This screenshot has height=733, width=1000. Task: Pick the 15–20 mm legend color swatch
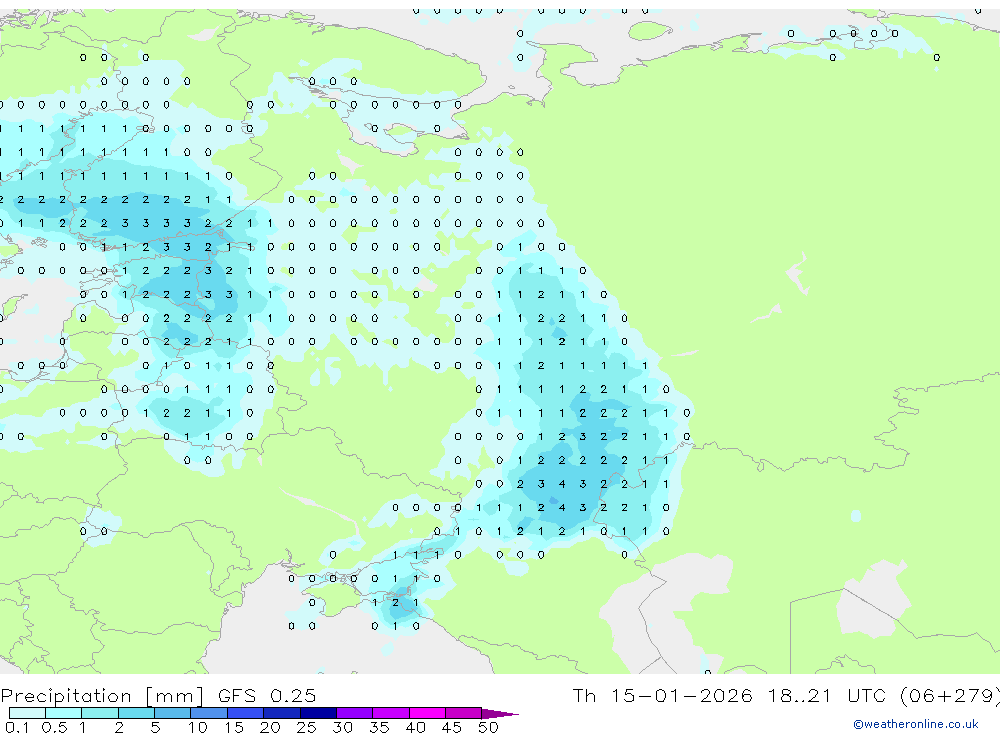pos(245,713)
